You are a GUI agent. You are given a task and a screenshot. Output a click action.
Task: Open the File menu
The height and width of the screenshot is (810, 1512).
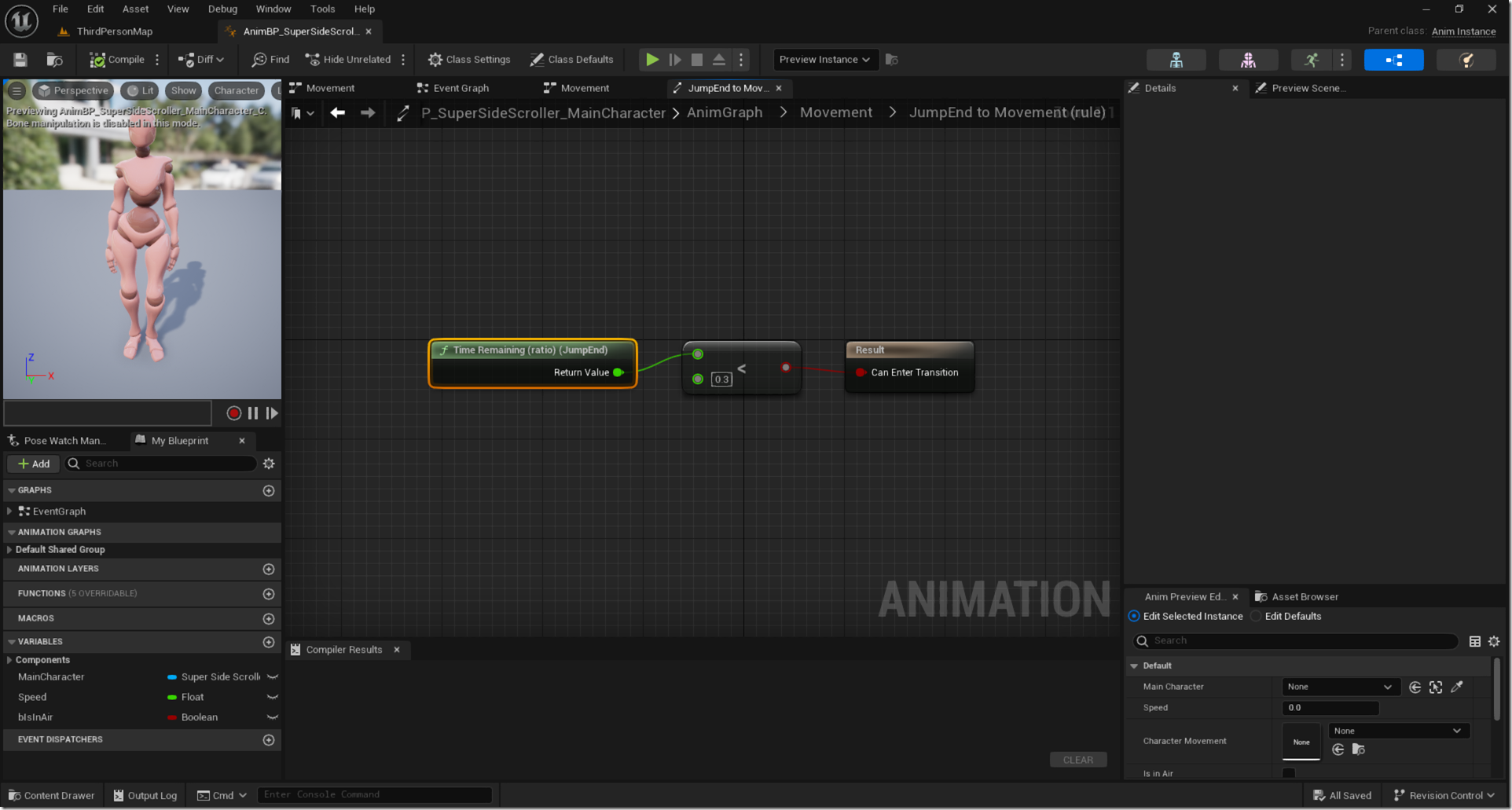pyautogui.click(x=61, y=9)
